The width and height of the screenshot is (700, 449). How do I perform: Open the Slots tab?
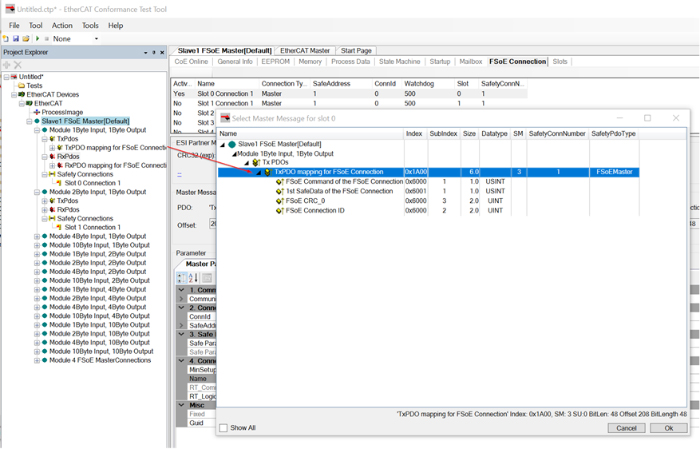click(560, 62)
